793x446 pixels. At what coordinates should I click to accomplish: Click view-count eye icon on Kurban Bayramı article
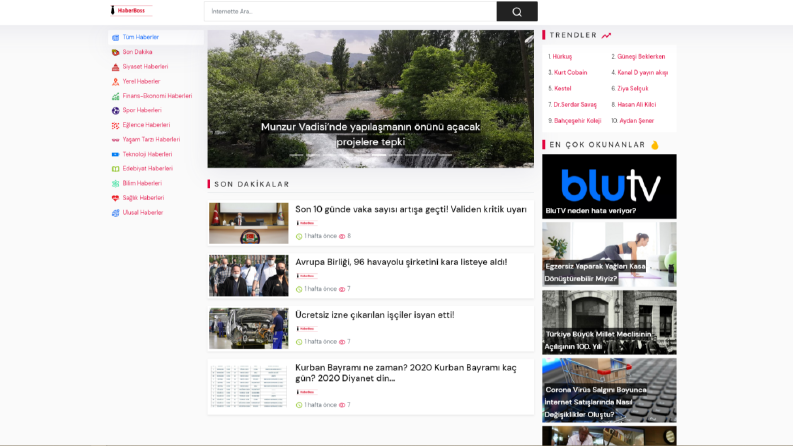point(342,405)
